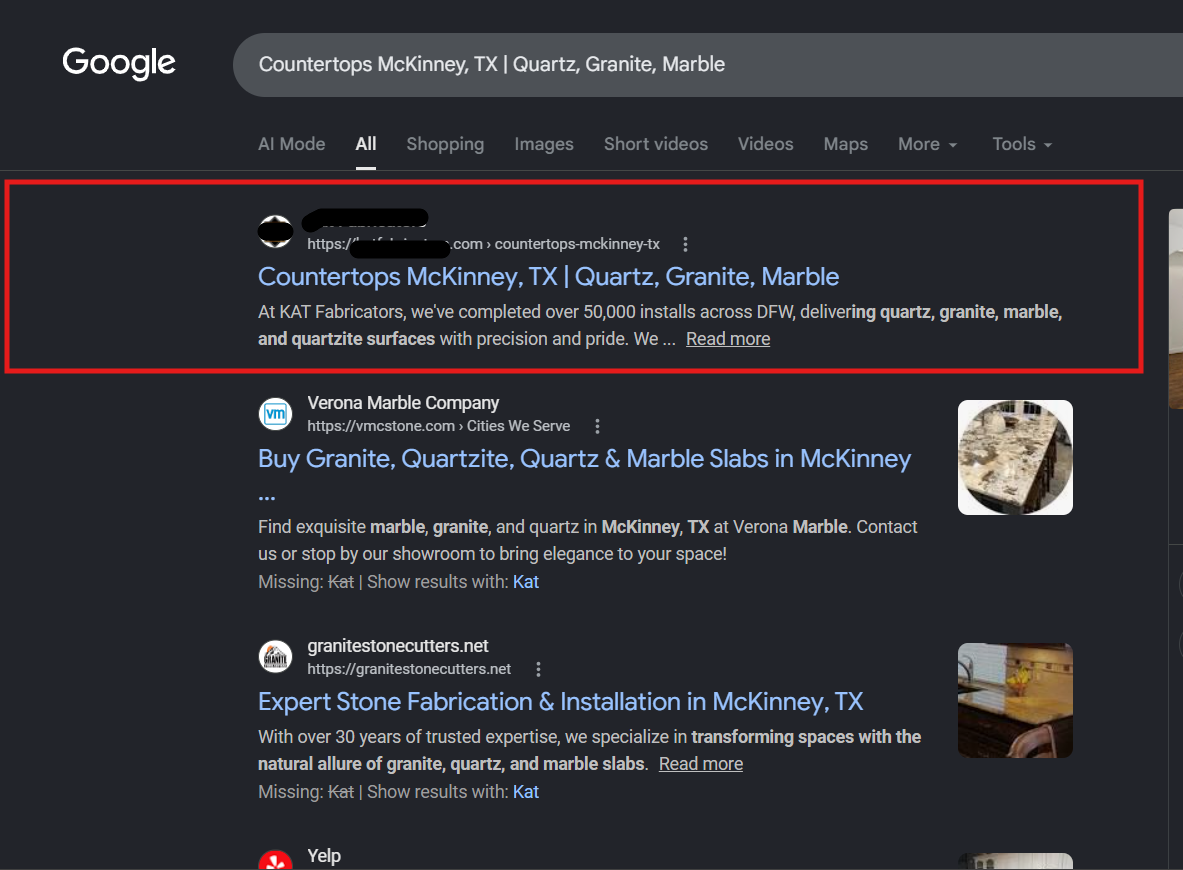Screen dimensions: 1183x870
Task: Open Expert Stone Fabrication & Installation link
Action: click(561, 702)
